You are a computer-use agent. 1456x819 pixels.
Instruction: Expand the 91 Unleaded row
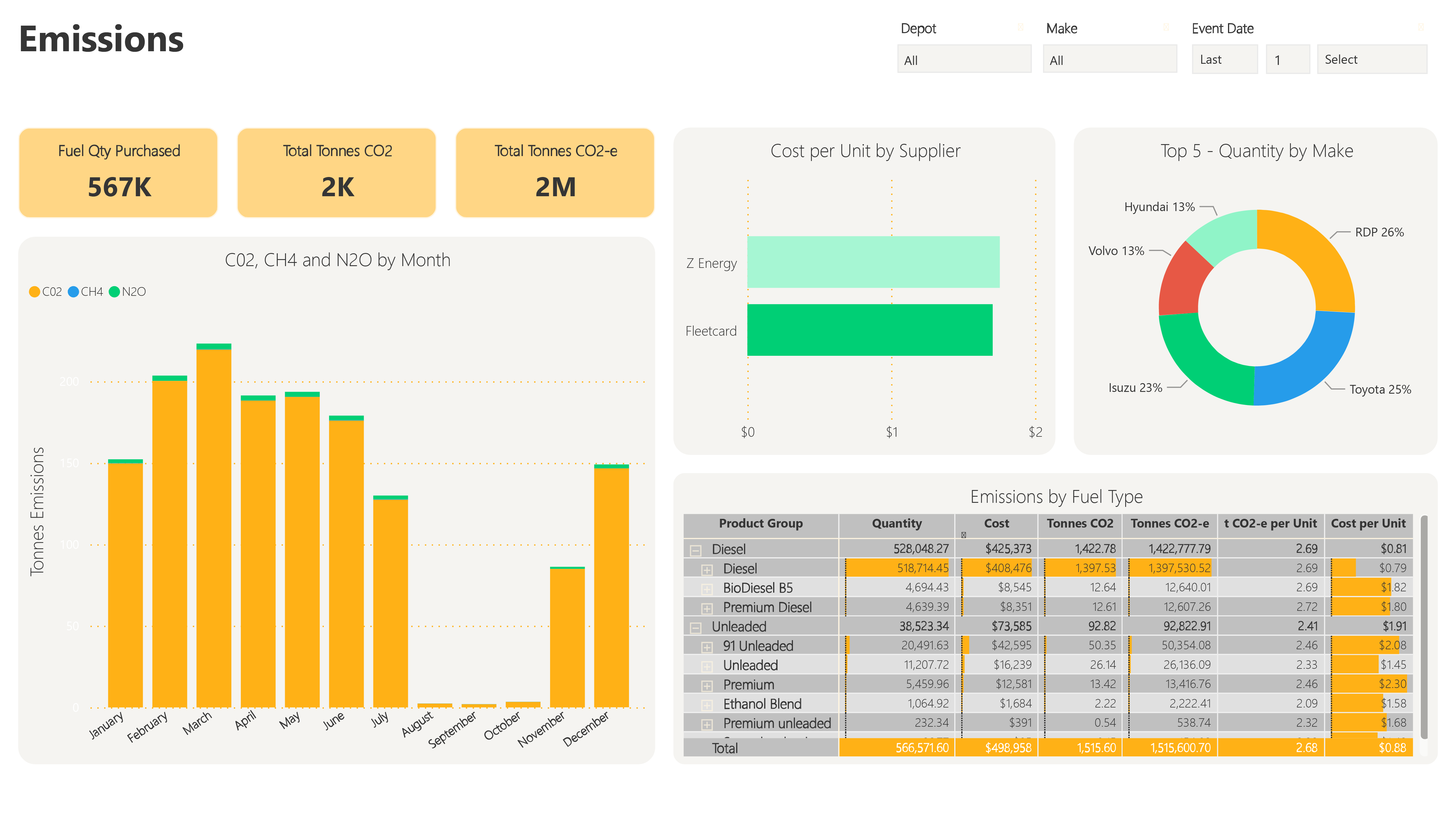point(706,647)
